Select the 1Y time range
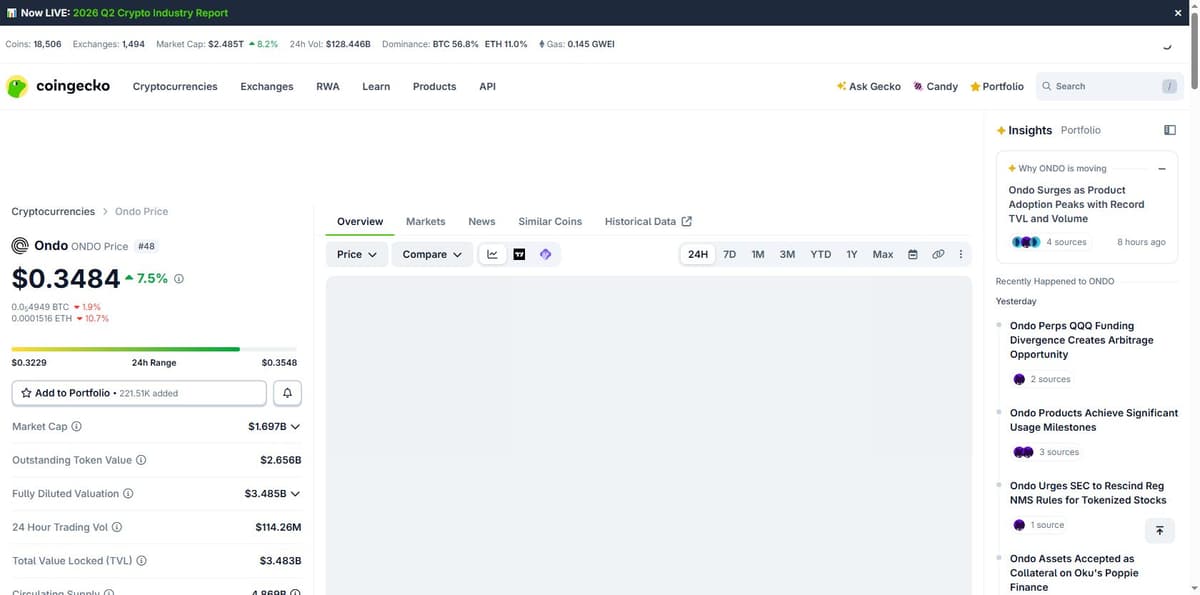This screenshot has height=595, width=1200. coord(852,254)
